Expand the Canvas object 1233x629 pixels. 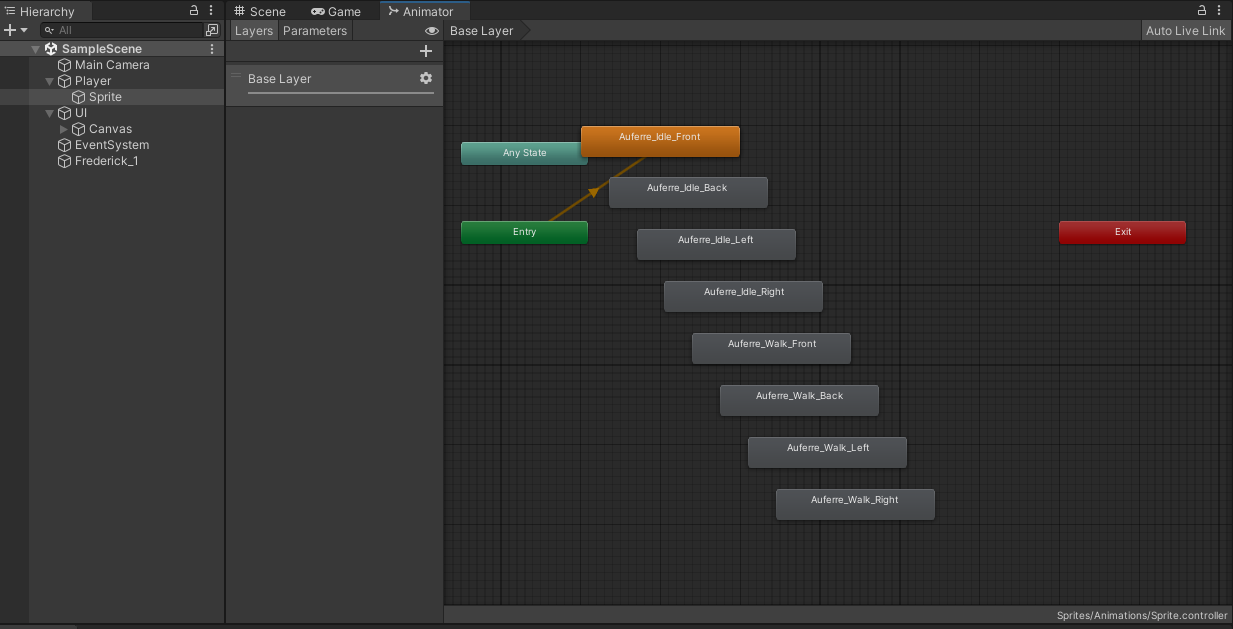tap(64, 129)
